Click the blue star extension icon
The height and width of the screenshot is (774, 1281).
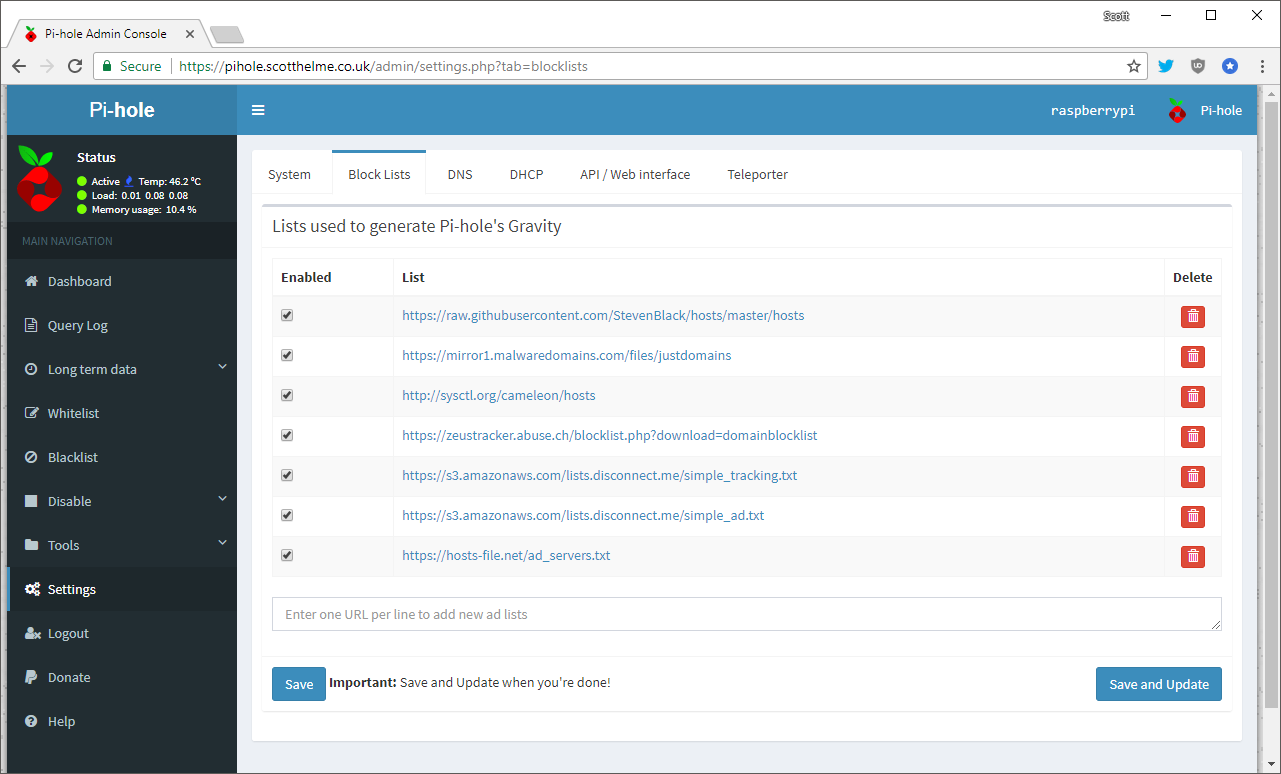1230,66
